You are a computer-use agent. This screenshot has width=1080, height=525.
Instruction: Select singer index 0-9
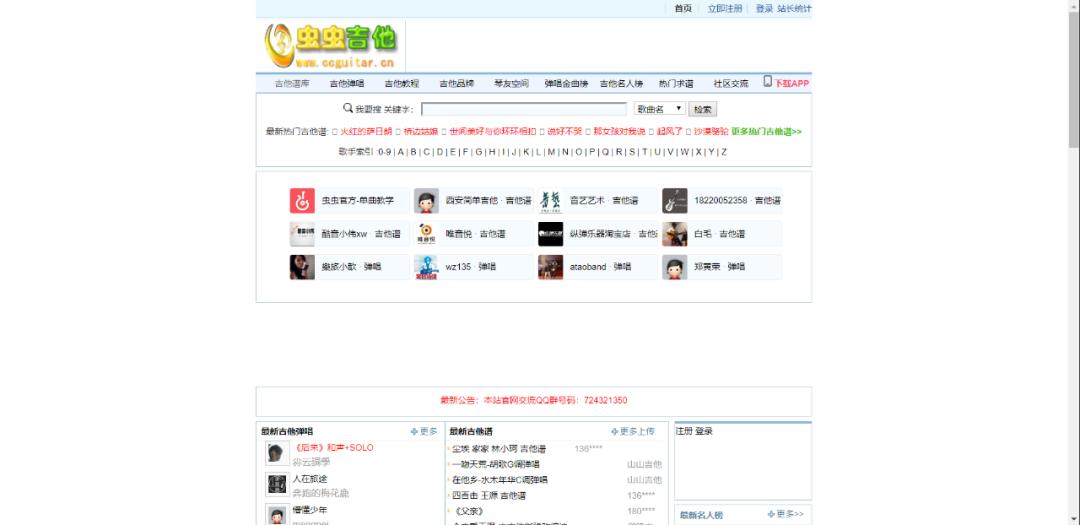click(384, 152)
